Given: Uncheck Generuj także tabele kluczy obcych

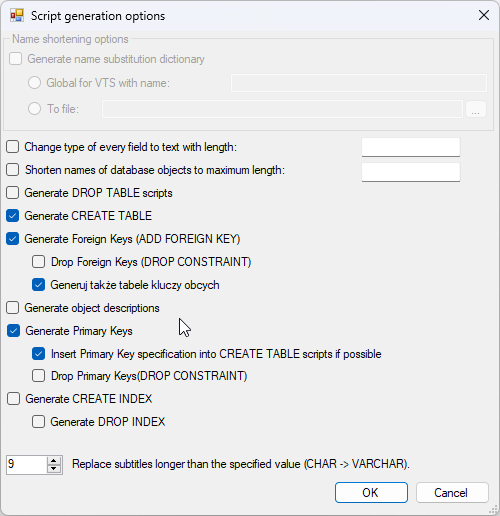Looking at the screenshot, I should (x=39, y=285).
